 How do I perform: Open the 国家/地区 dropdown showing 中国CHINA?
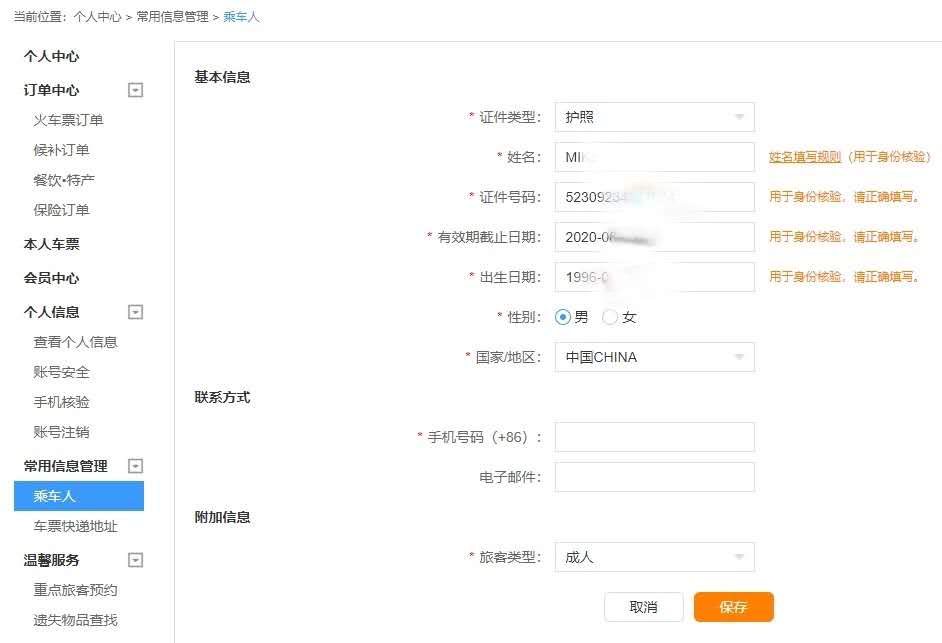point(654,357)
